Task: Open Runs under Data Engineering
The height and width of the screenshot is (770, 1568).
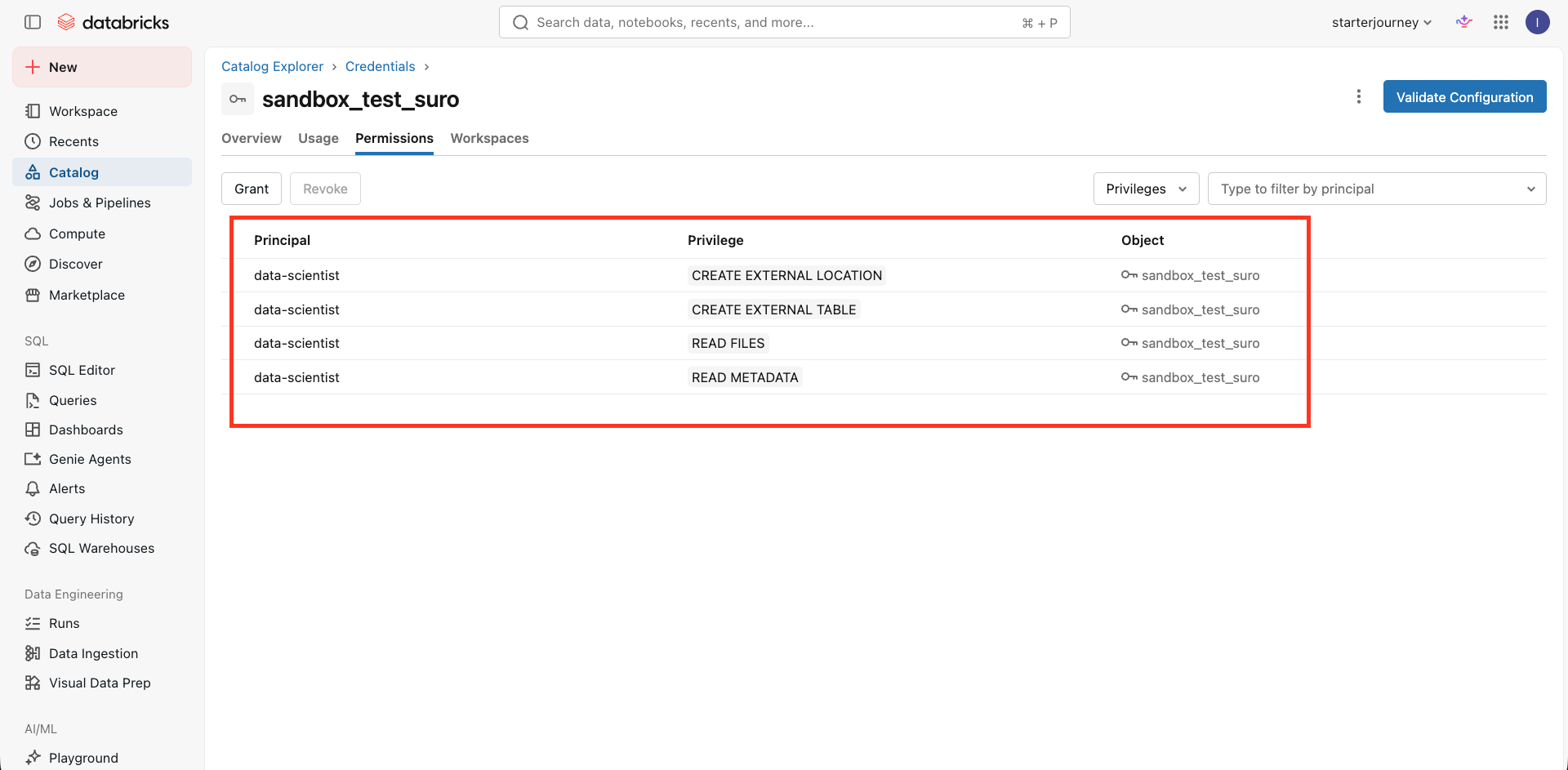Action: pyautogui.click(x=102, y=623)
